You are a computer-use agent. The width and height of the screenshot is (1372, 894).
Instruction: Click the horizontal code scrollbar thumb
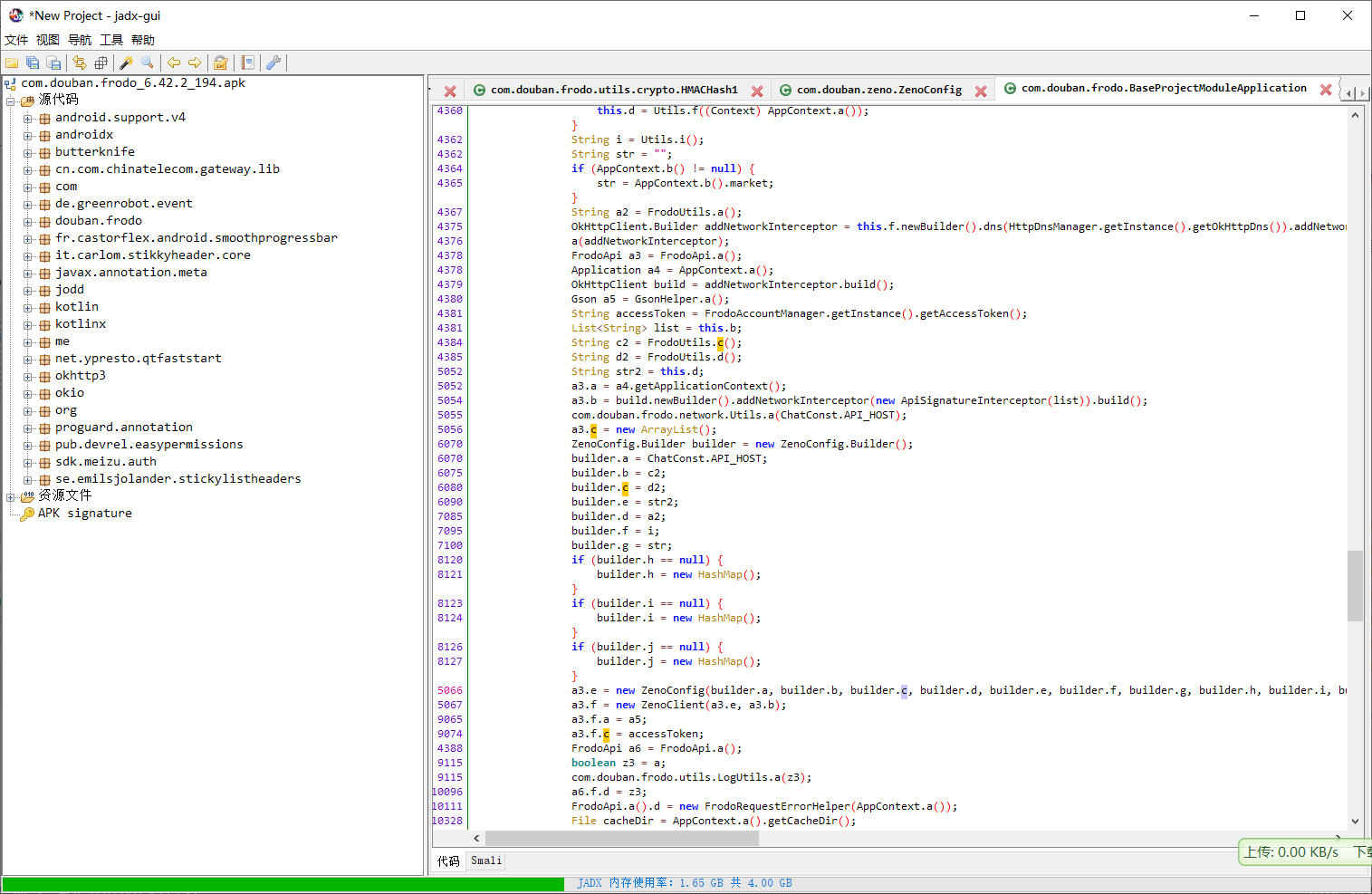click(622, 838)
